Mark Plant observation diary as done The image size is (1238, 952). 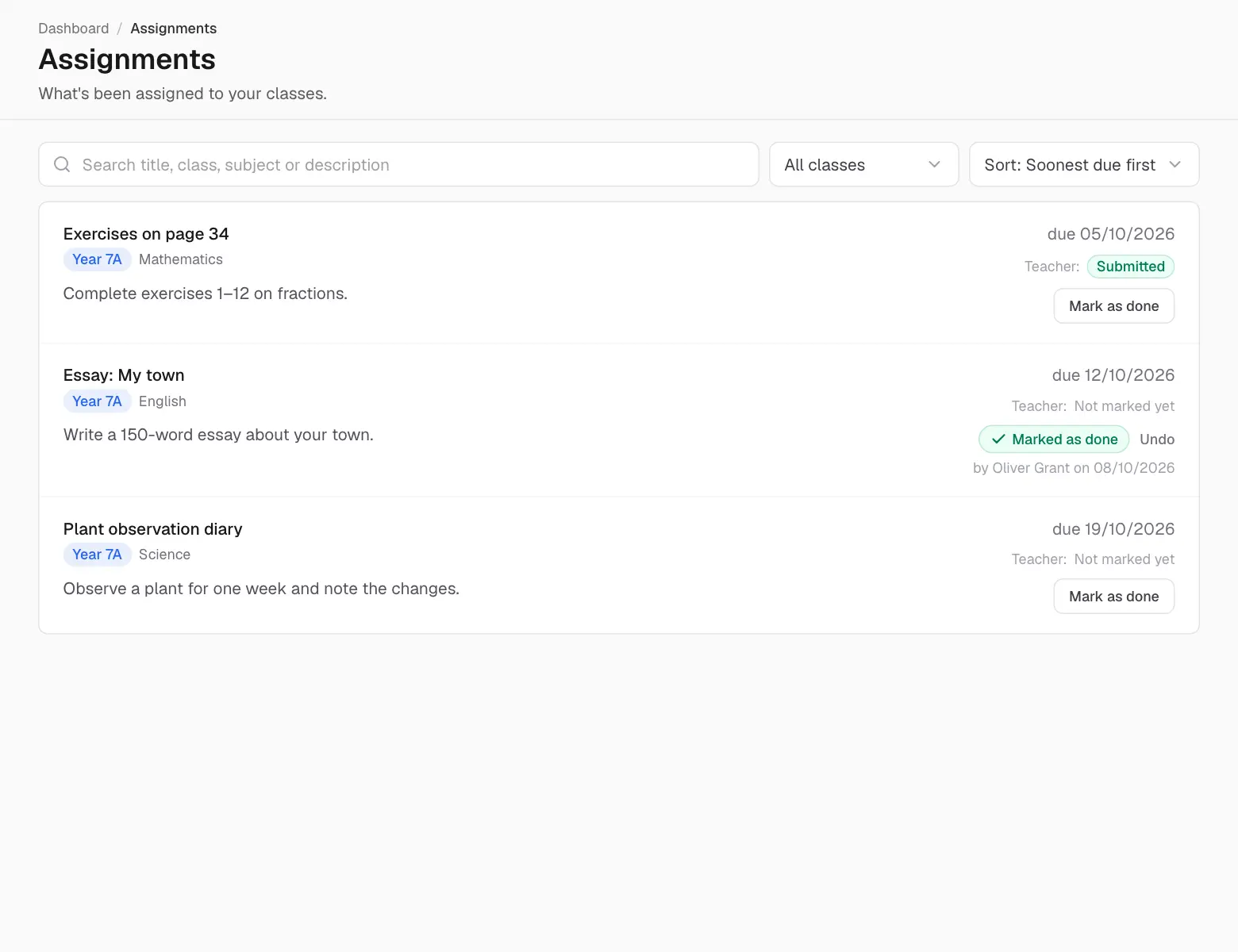pyautogui.click(x=1113, y=597)
